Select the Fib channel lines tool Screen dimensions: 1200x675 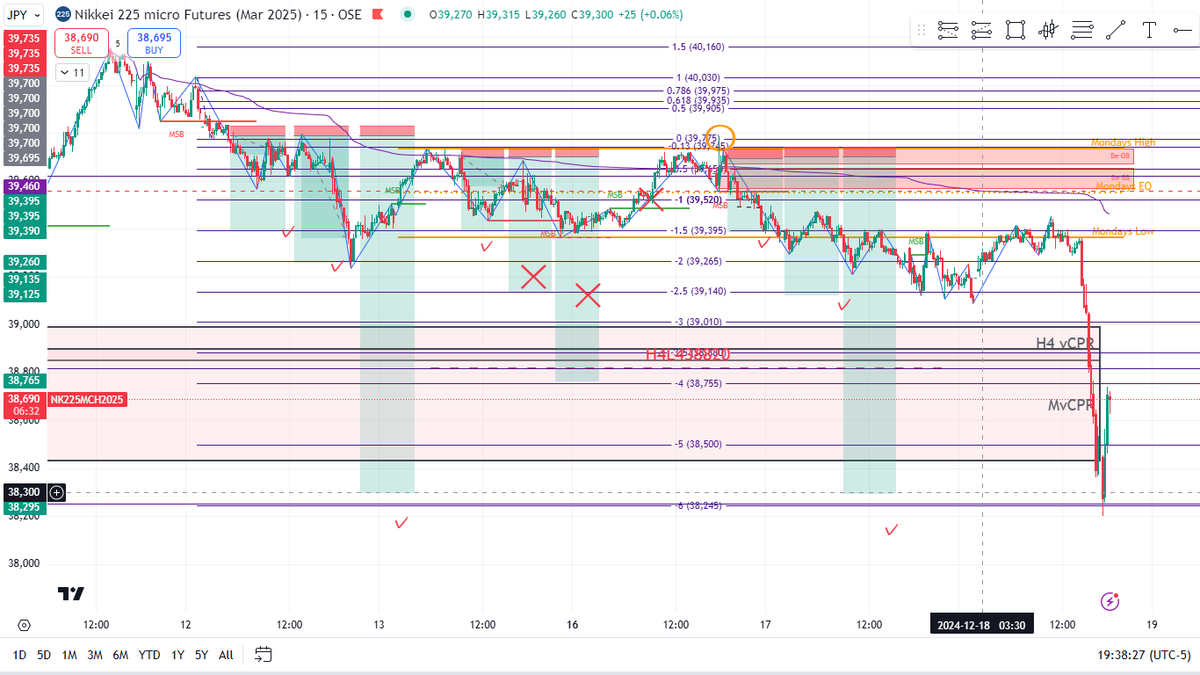[1083, 30]
